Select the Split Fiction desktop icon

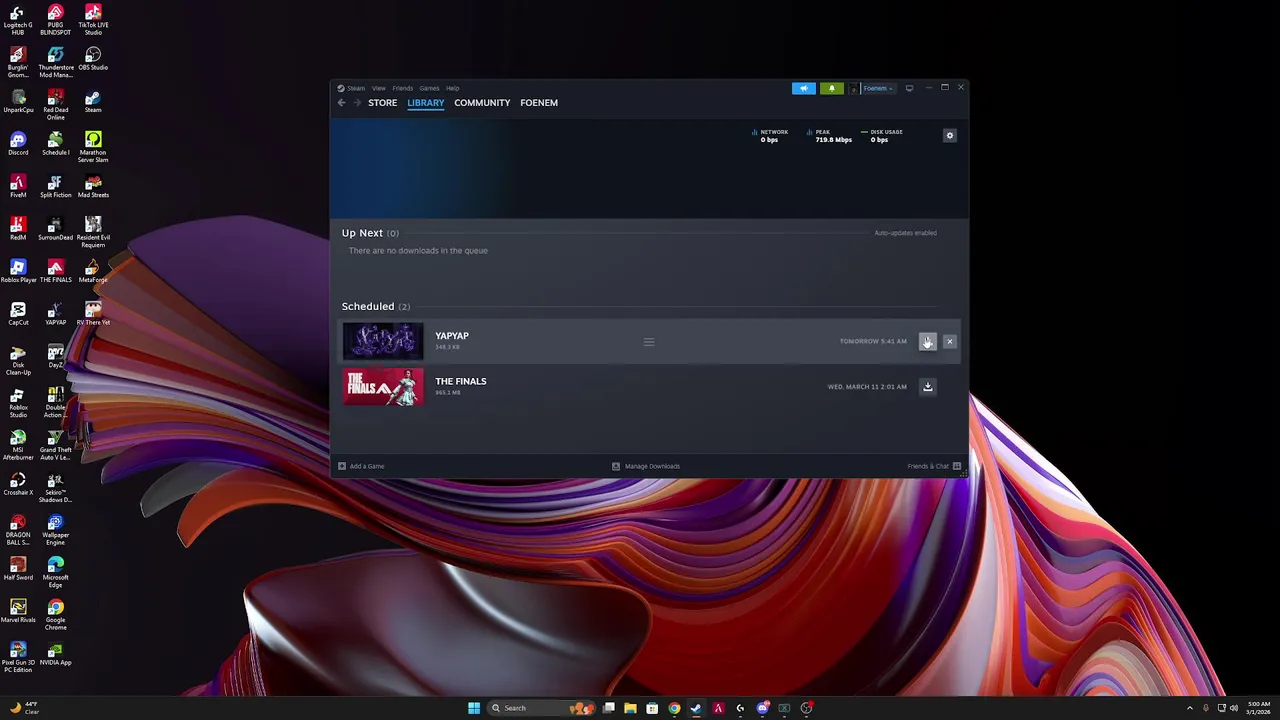56,187
